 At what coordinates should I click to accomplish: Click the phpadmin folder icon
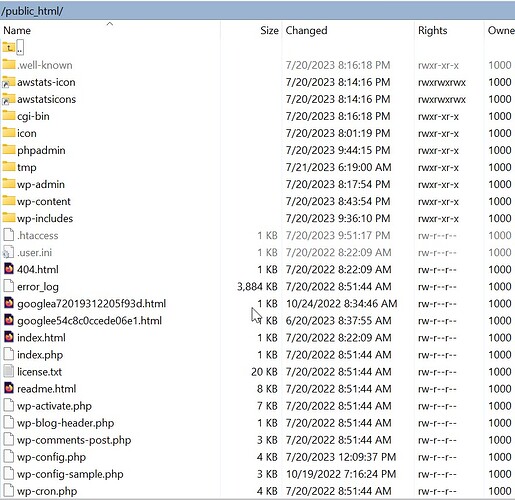tap(9, 149)
